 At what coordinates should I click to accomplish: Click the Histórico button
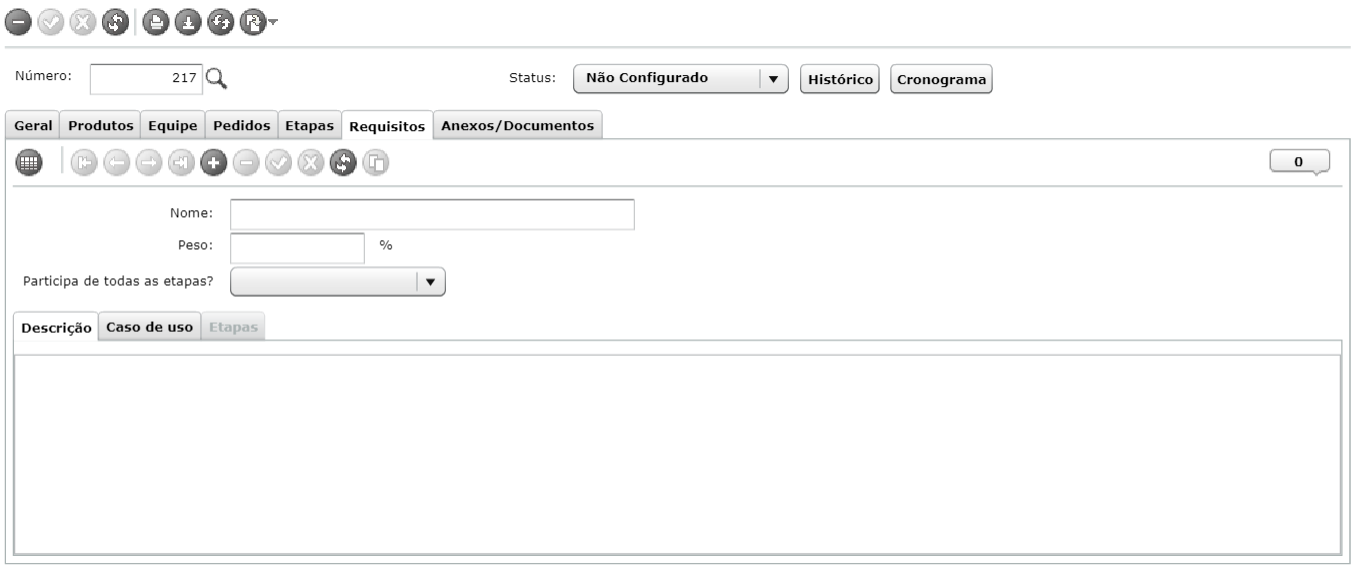(x=840, y=79)
